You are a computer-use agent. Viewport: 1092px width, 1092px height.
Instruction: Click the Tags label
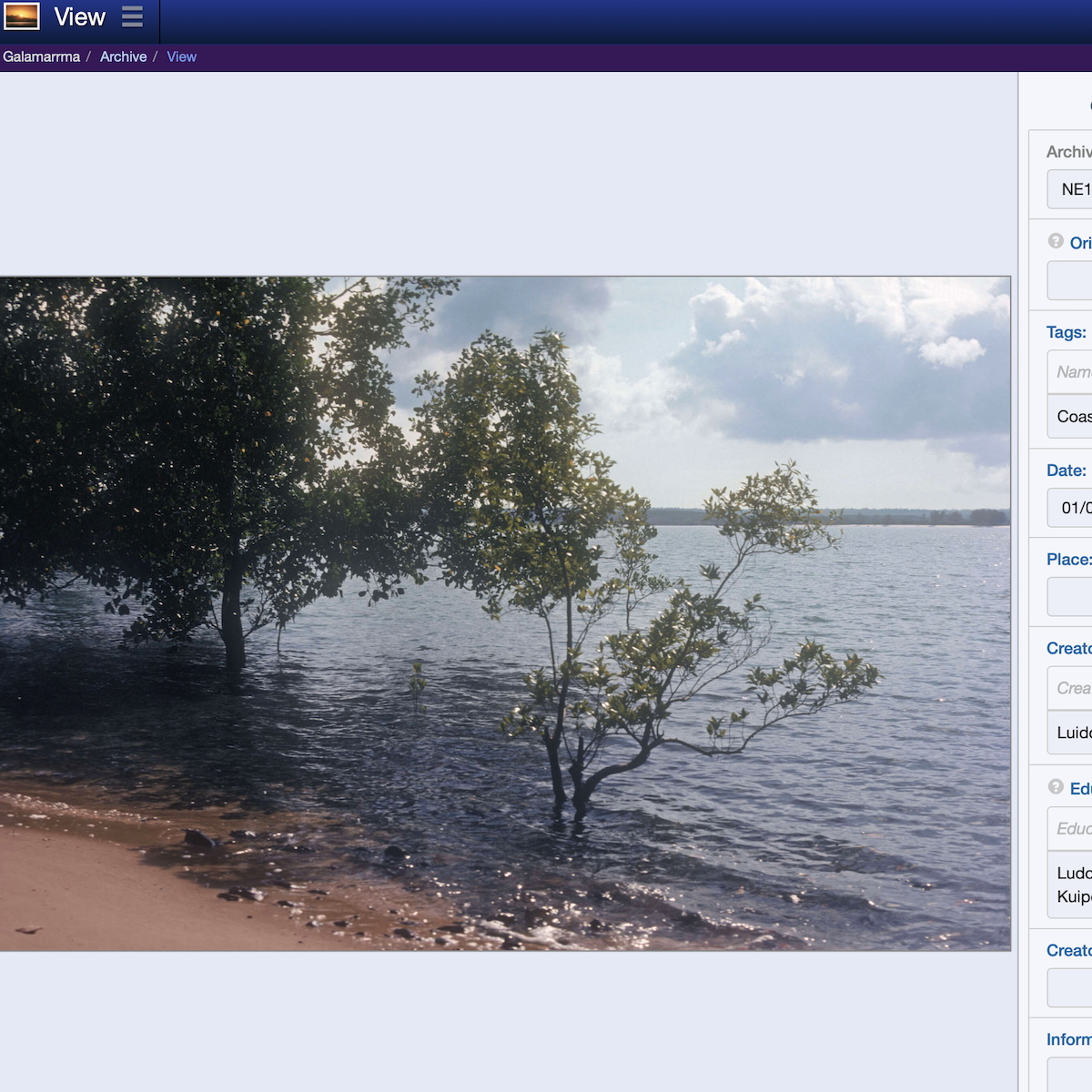click(x=1067, y=332)
